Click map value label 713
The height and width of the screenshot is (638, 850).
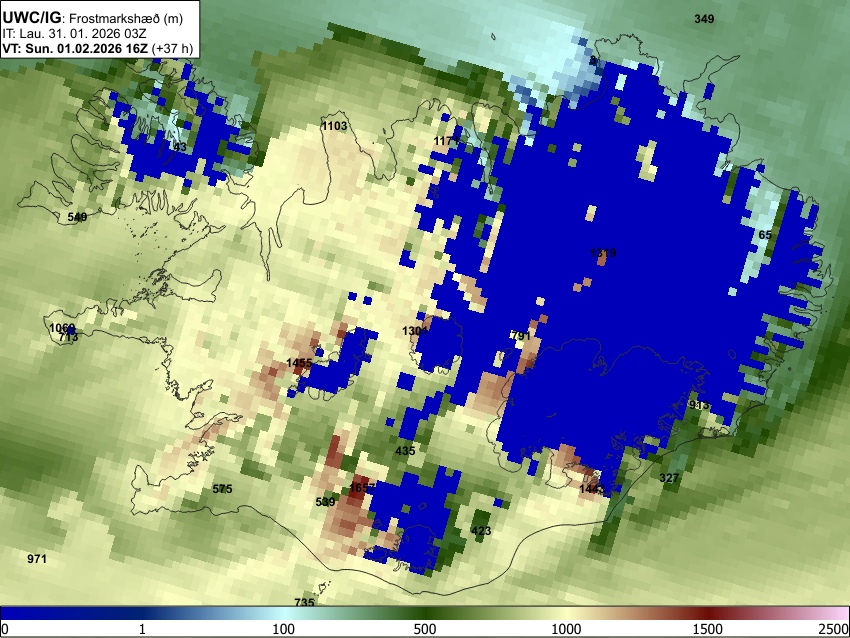point(68,337)
